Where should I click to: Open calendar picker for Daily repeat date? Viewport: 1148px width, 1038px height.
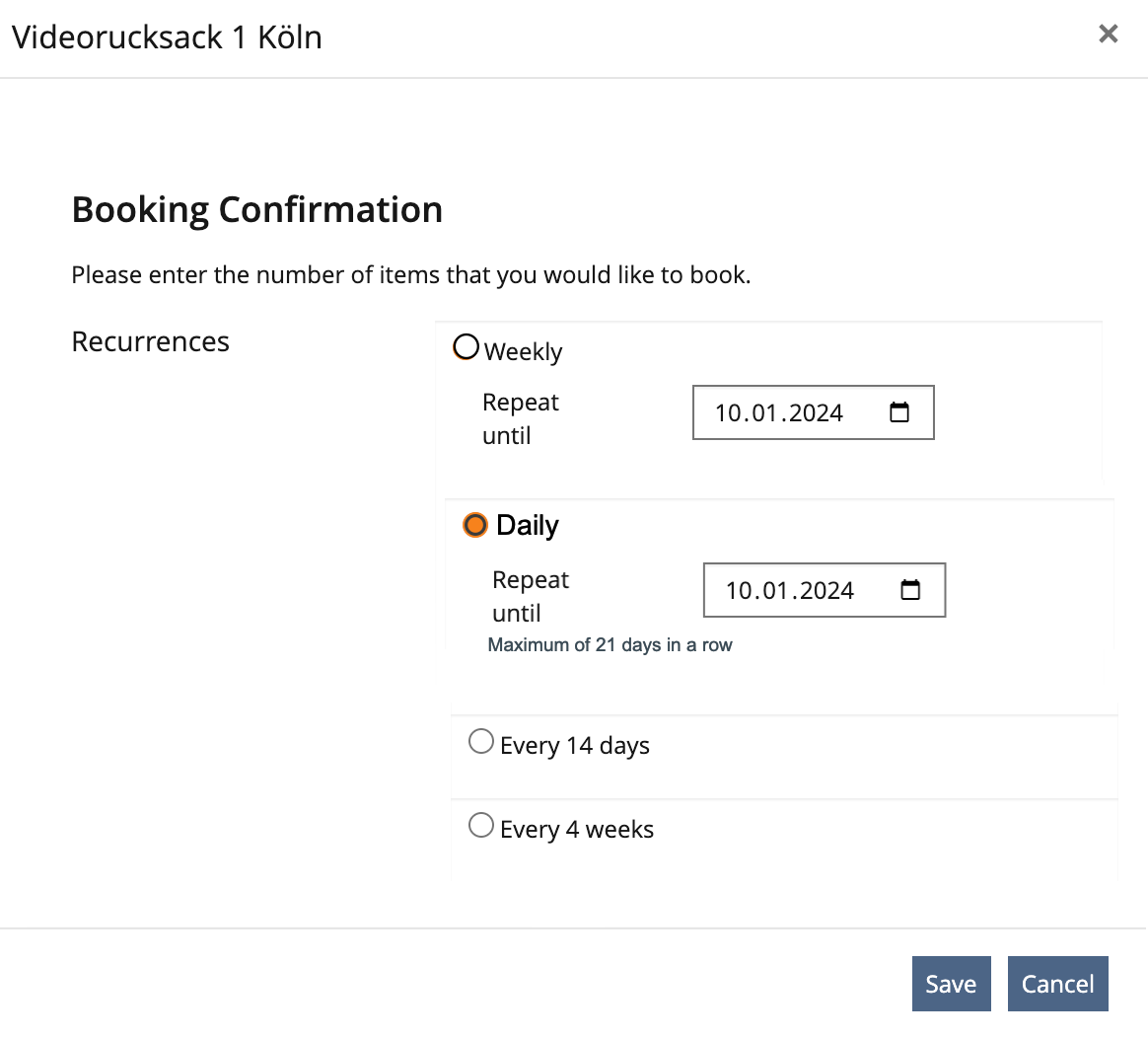[x=910, y=590]
